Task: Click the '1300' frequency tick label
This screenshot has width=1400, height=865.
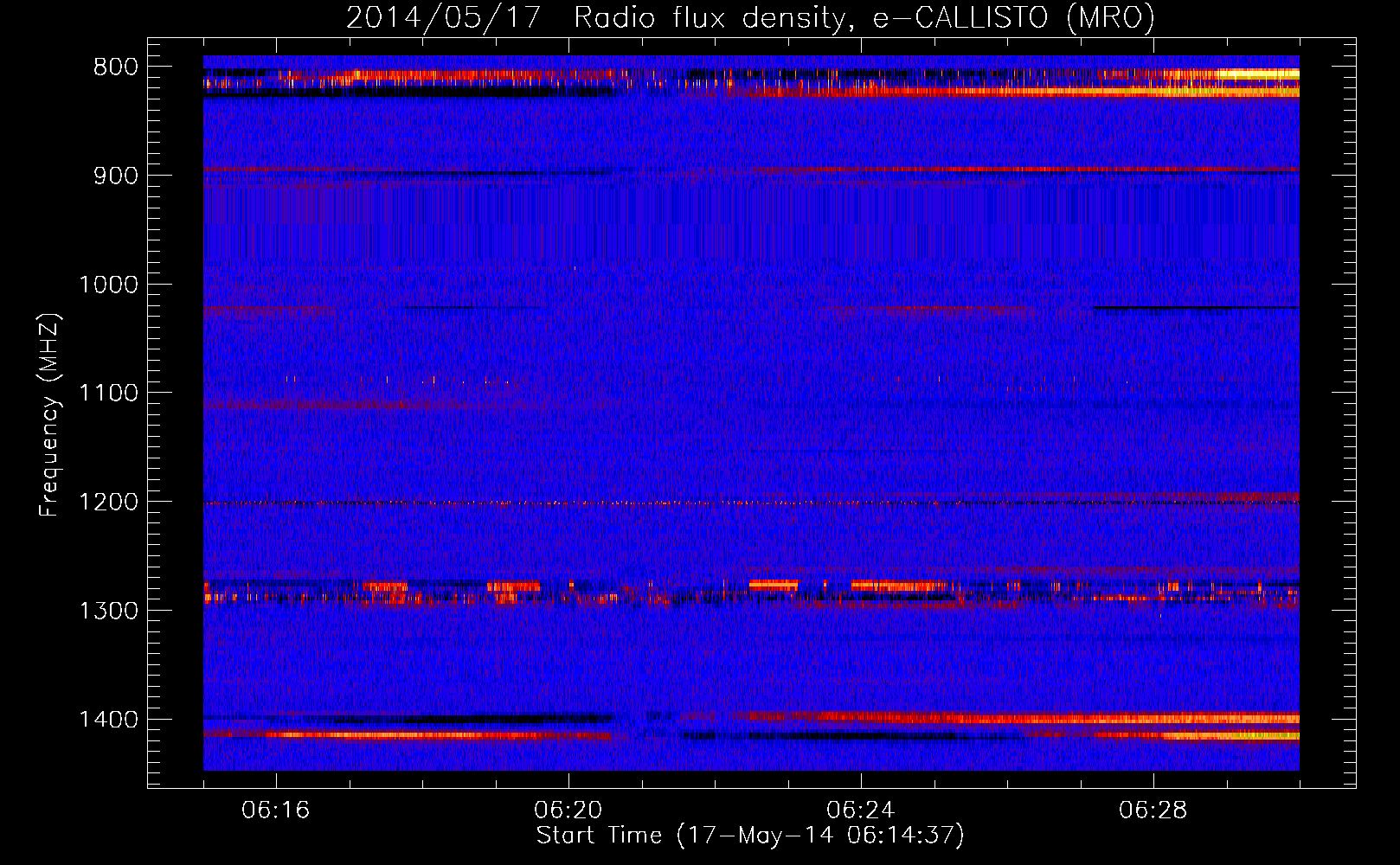Action: tap(108, 612)
